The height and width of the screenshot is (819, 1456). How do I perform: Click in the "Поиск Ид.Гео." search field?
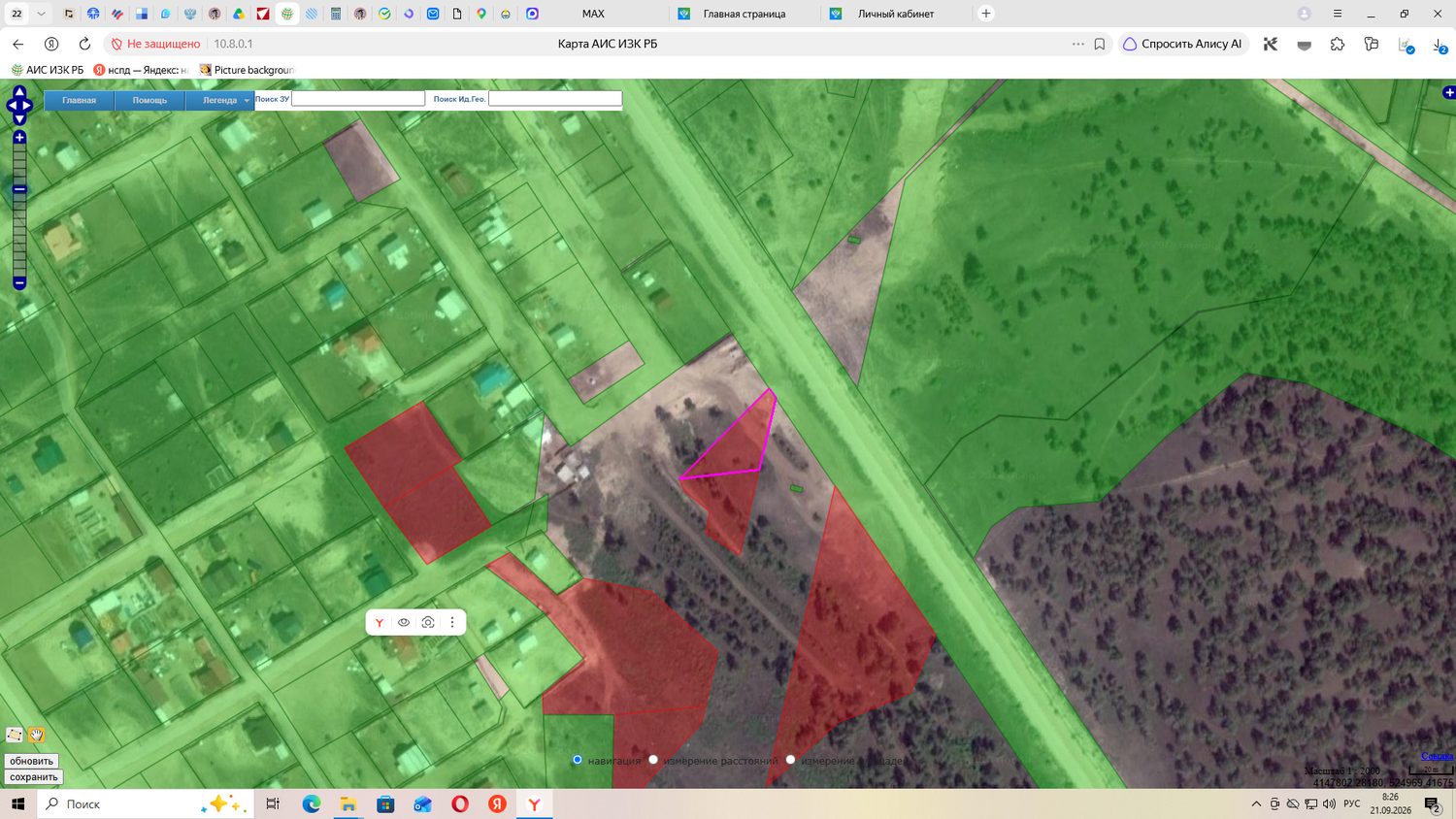(x=555, y=99)
